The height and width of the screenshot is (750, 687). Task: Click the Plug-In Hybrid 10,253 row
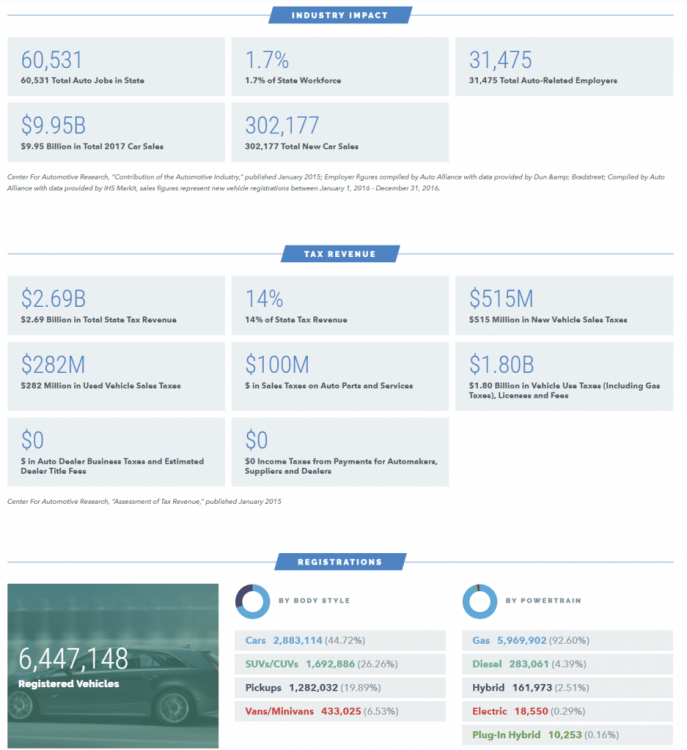pyautogui.click(x=566, y=735)
